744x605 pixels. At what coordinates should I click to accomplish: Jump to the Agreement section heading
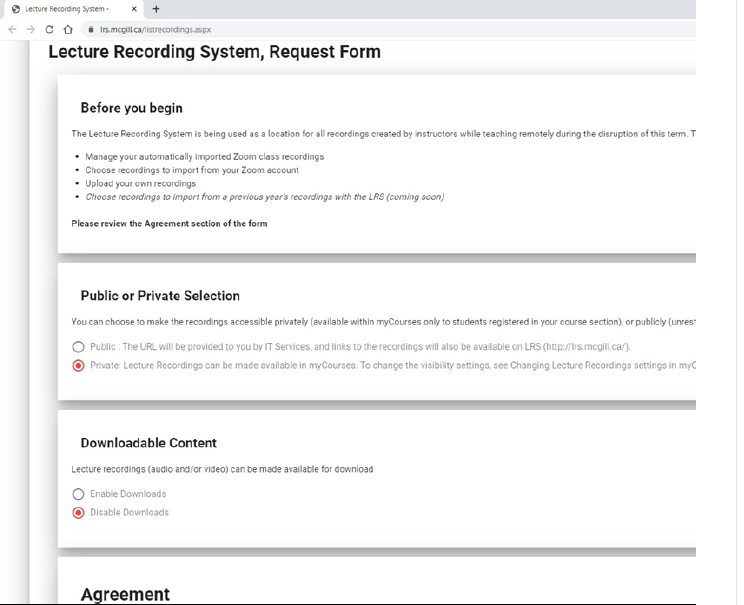pos(125,594)
